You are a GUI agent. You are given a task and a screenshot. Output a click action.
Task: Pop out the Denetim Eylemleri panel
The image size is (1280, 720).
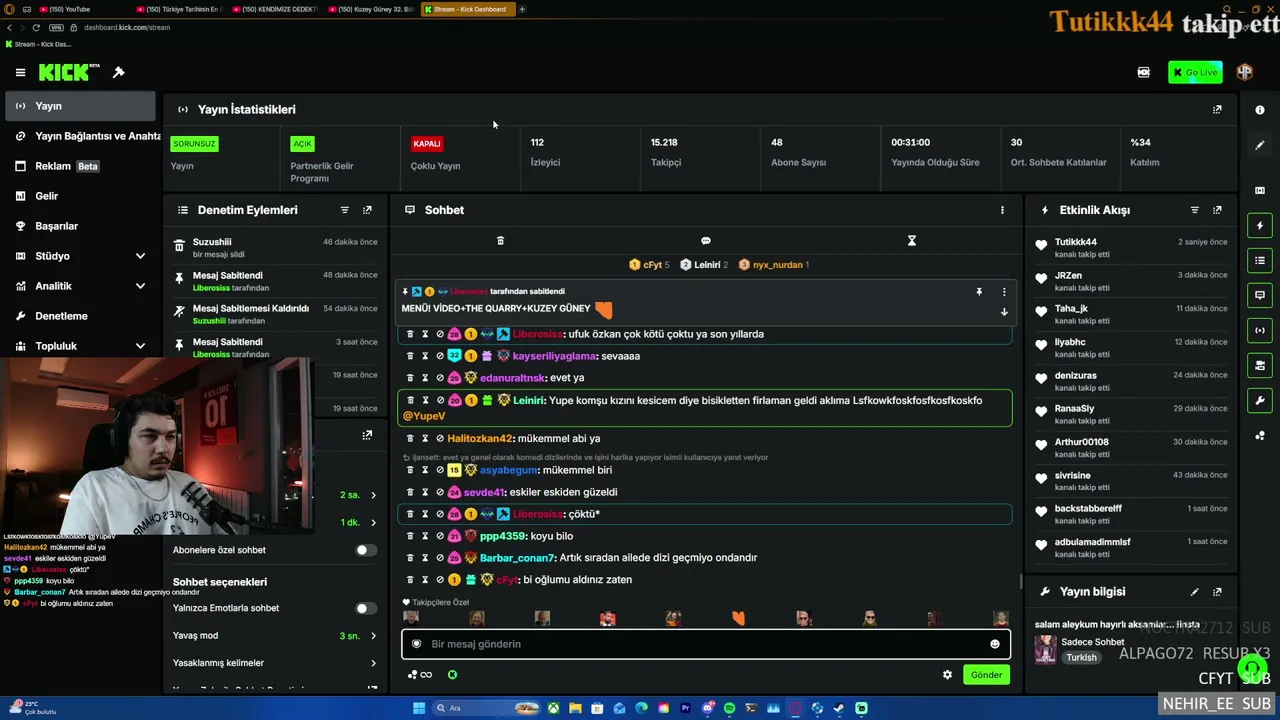367,210
